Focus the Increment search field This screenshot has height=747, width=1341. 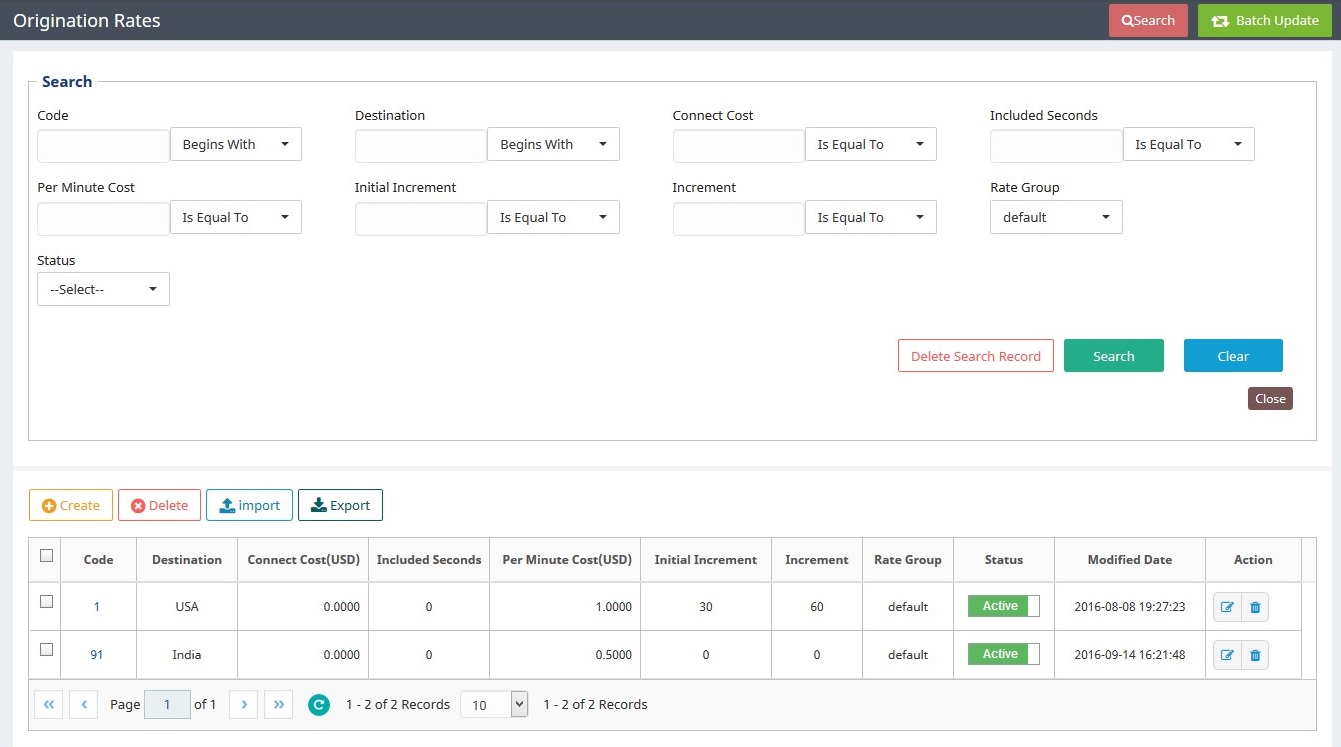tap(739, 218)
